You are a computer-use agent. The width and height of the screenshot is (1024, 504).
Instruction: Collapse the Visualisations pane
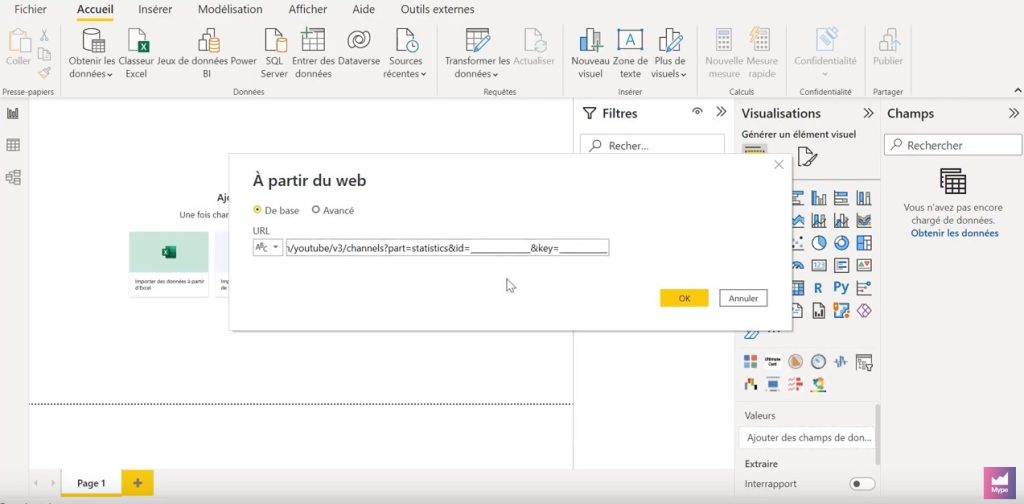point(869,113)
